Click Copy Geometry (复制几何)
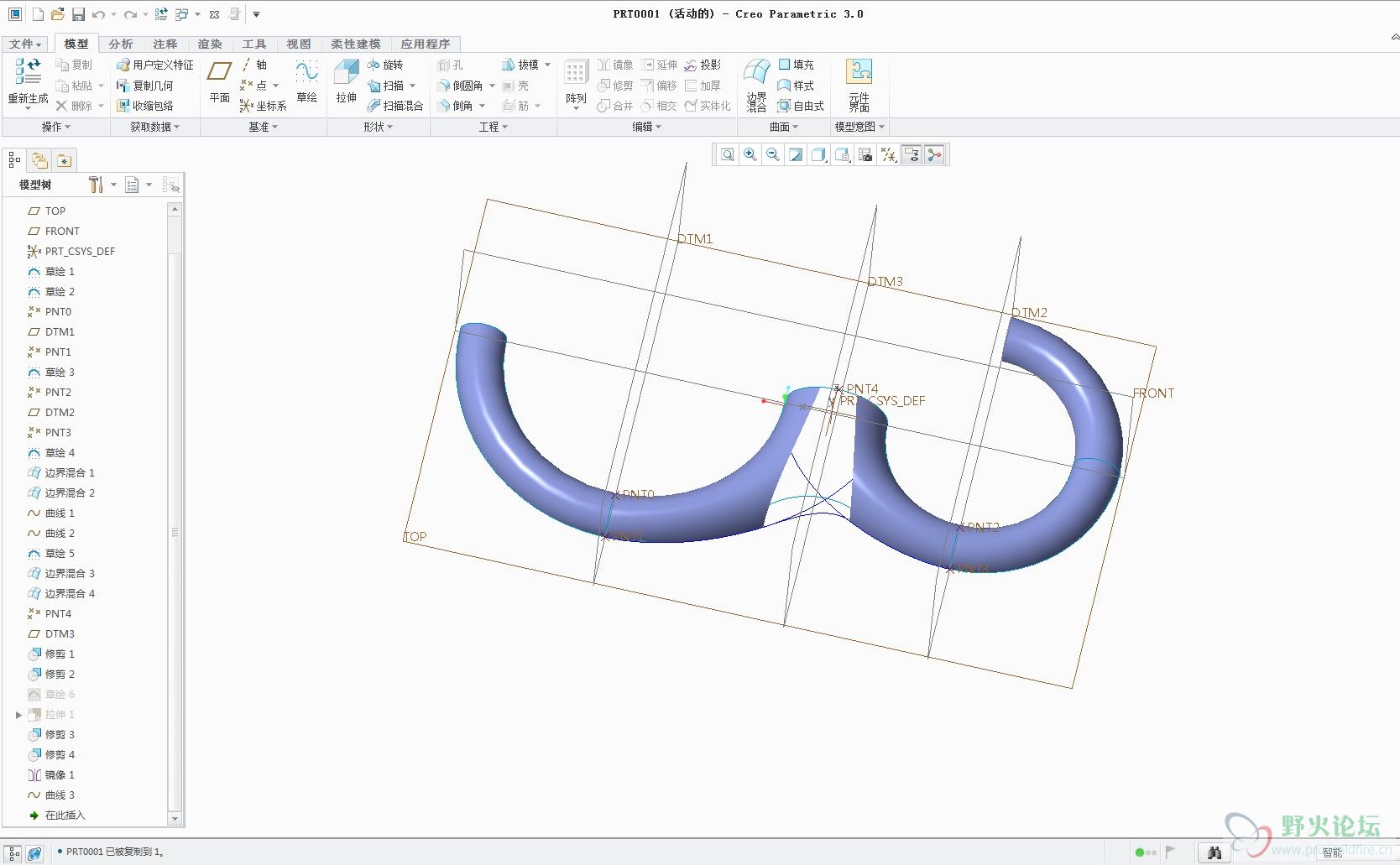The image size is (1400, 865). point(145,86)
